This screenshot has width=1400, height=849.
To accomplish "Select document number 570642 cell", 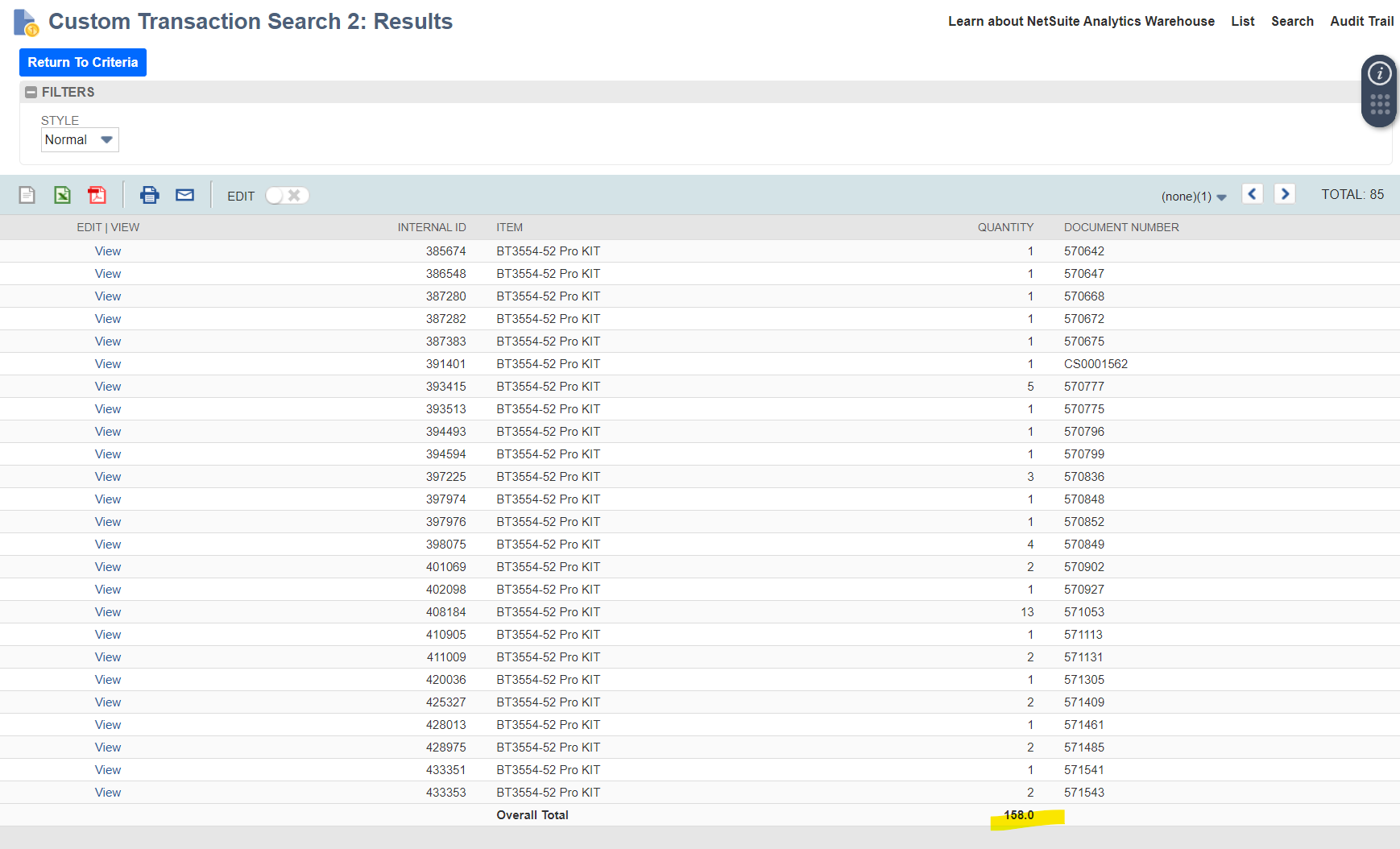I will (x=1084, y=251).
